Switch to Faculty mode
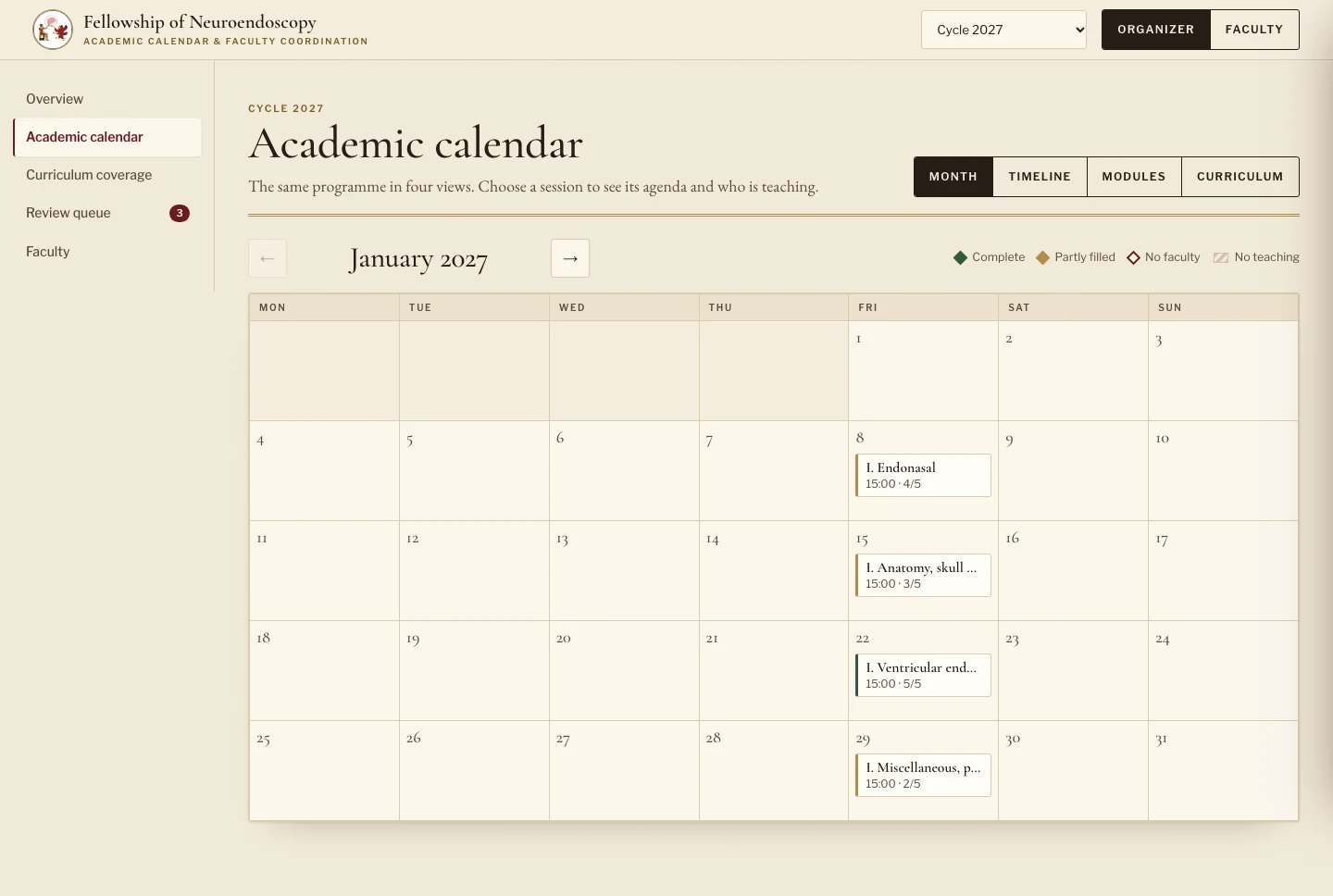Screen dimensions: 1333x896 1254,30
